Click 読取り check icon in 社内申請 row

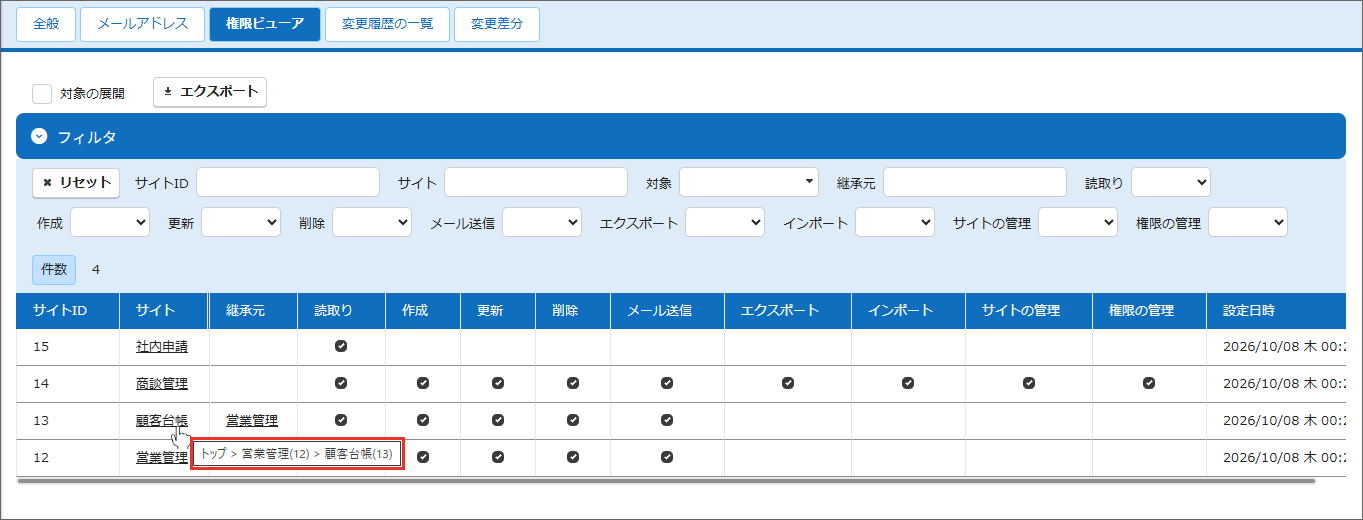pyautogui.click(x=341, y=346)
